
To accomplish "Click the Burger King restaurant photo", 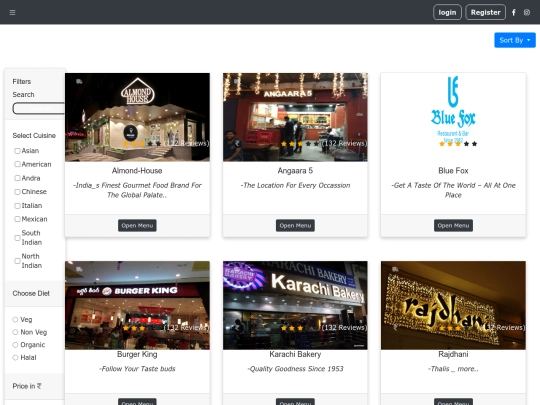I will coord(137,305).
